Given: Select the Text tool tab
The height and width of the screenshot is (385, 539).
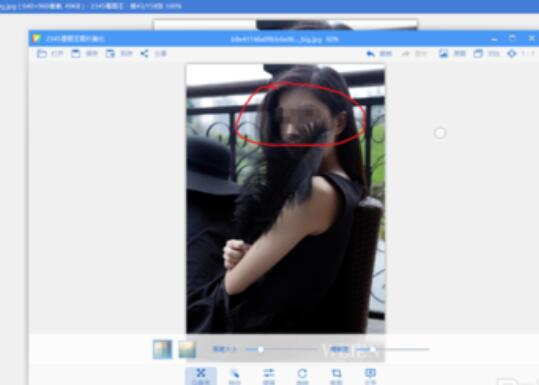Looking at the screenshot, I should (370, 376).
